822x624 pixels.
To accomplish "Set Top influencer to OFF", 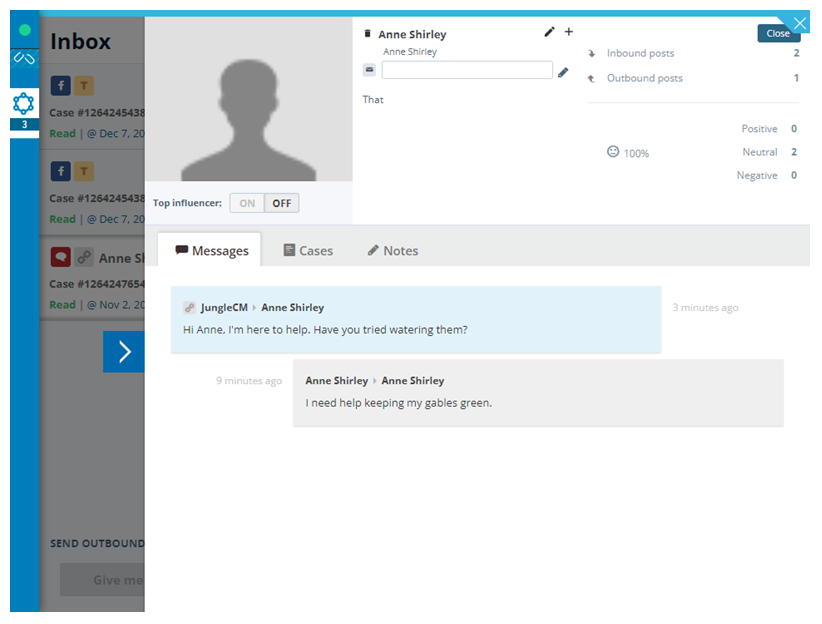I will pos(282,203).
